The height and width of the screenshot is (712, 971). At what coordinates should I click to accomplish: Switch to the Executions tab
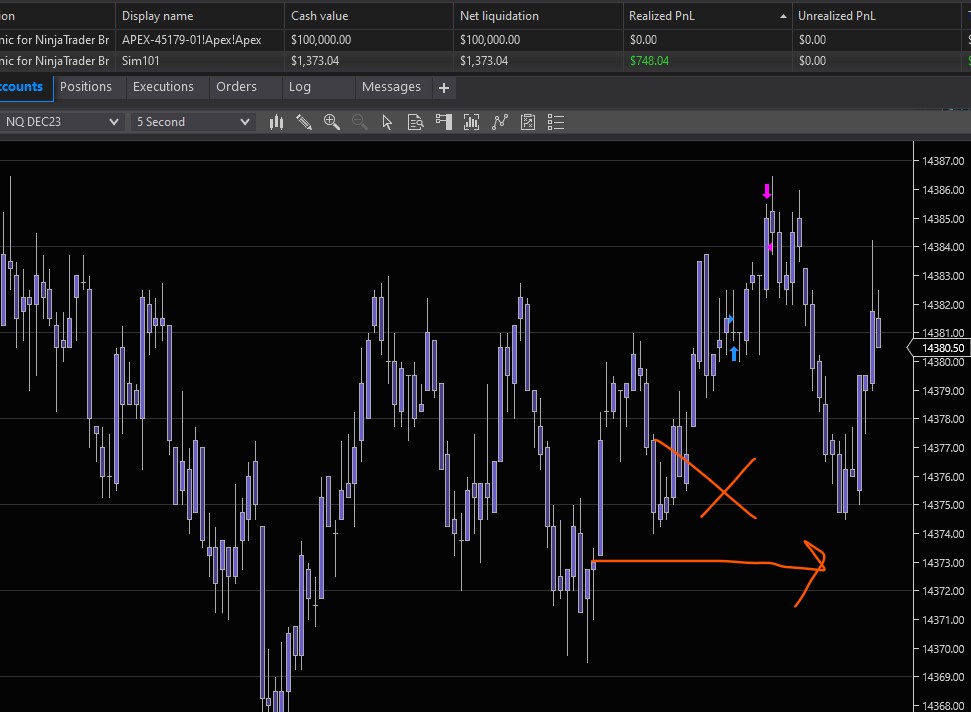(163, 87)
